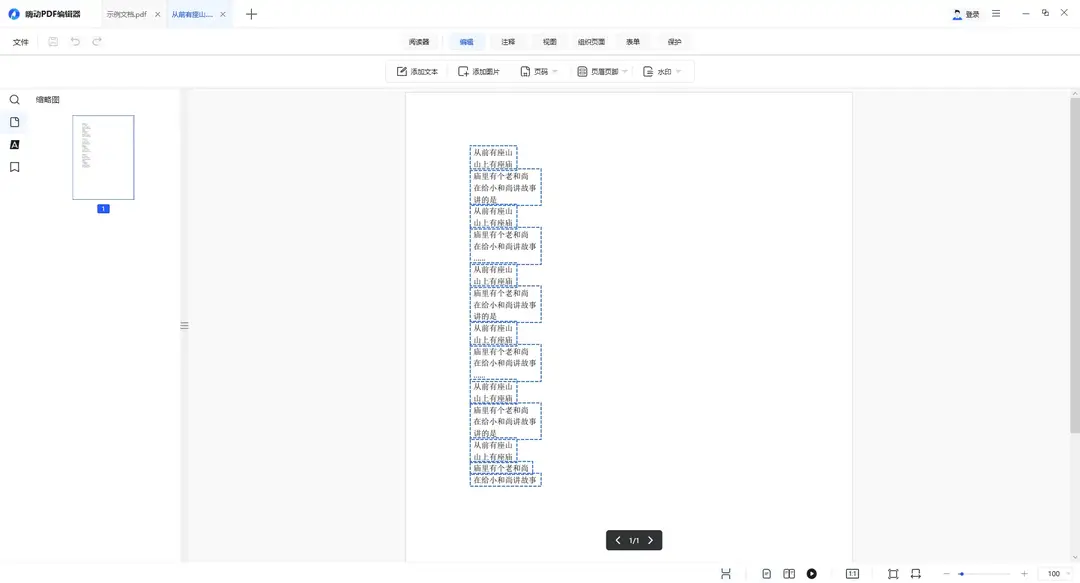This screenshot has height=583, width=1080.
Task: Switch to the 组织页面 organize pages tab
Action: point(591,42)
